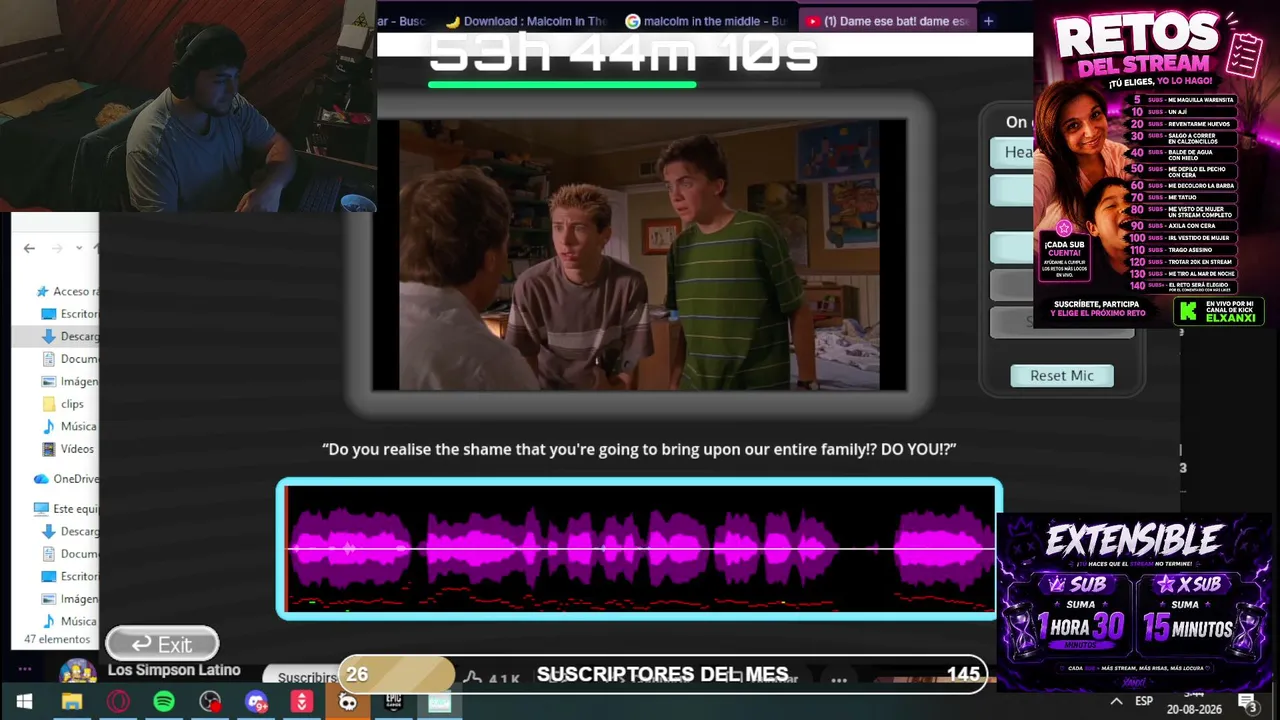
Task: Launch Opera GX from the taskbar
Action: tap(118, 702)
